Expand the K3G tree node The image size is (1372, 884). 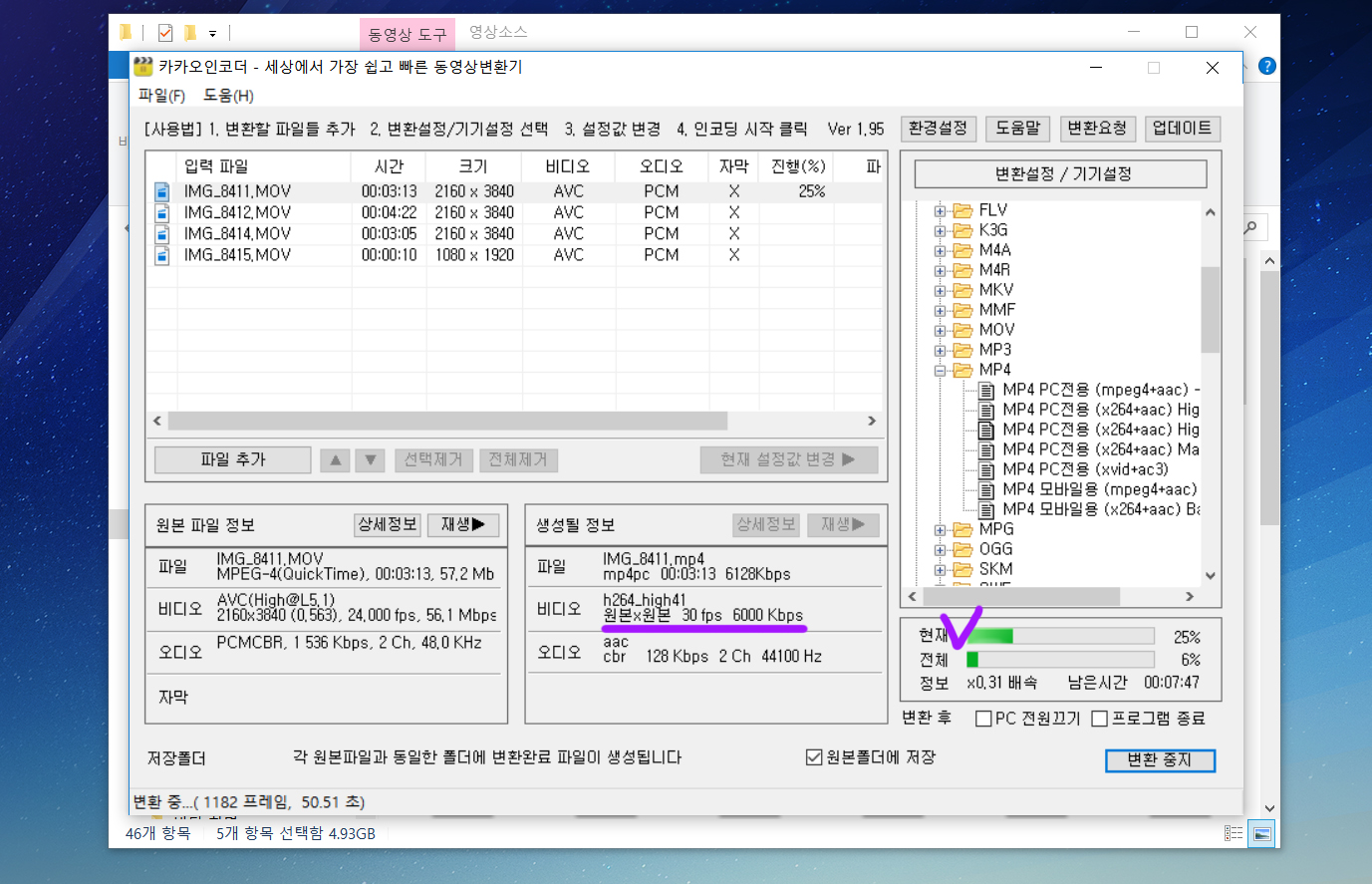[940, 231]
